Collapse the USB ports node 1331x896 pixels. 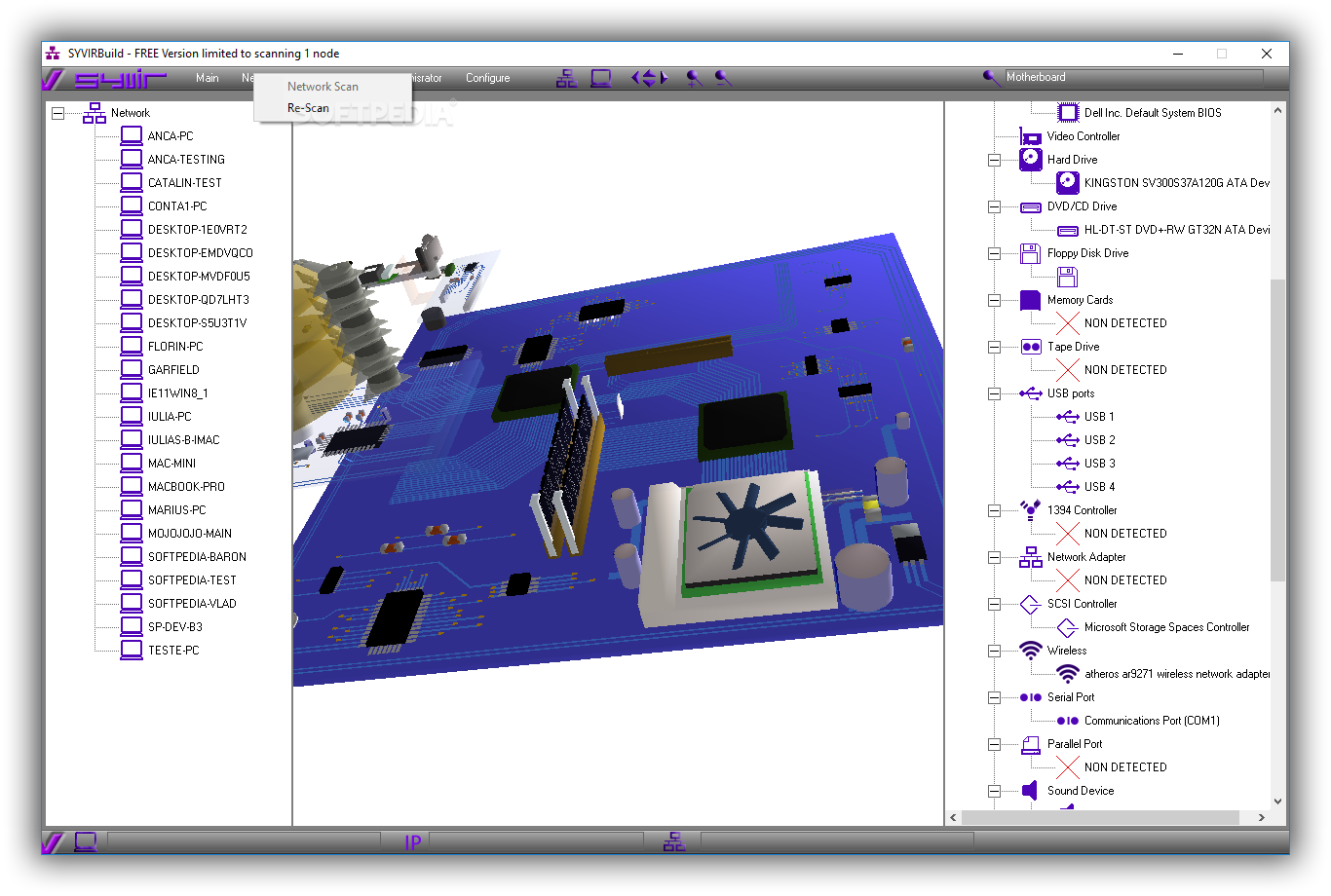pyautogui.click(x=994, y=393)
